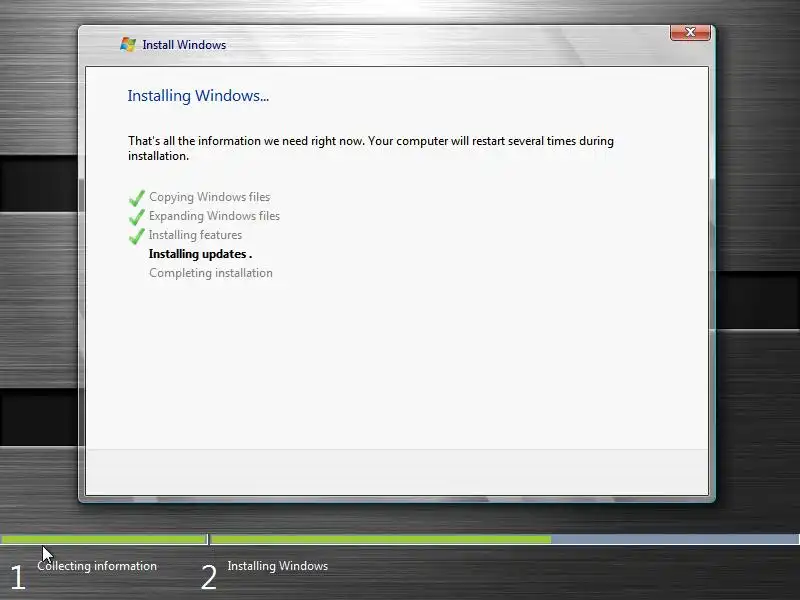
Task: Click the stage number 1 at bottom
Action: tap(18, 578)
